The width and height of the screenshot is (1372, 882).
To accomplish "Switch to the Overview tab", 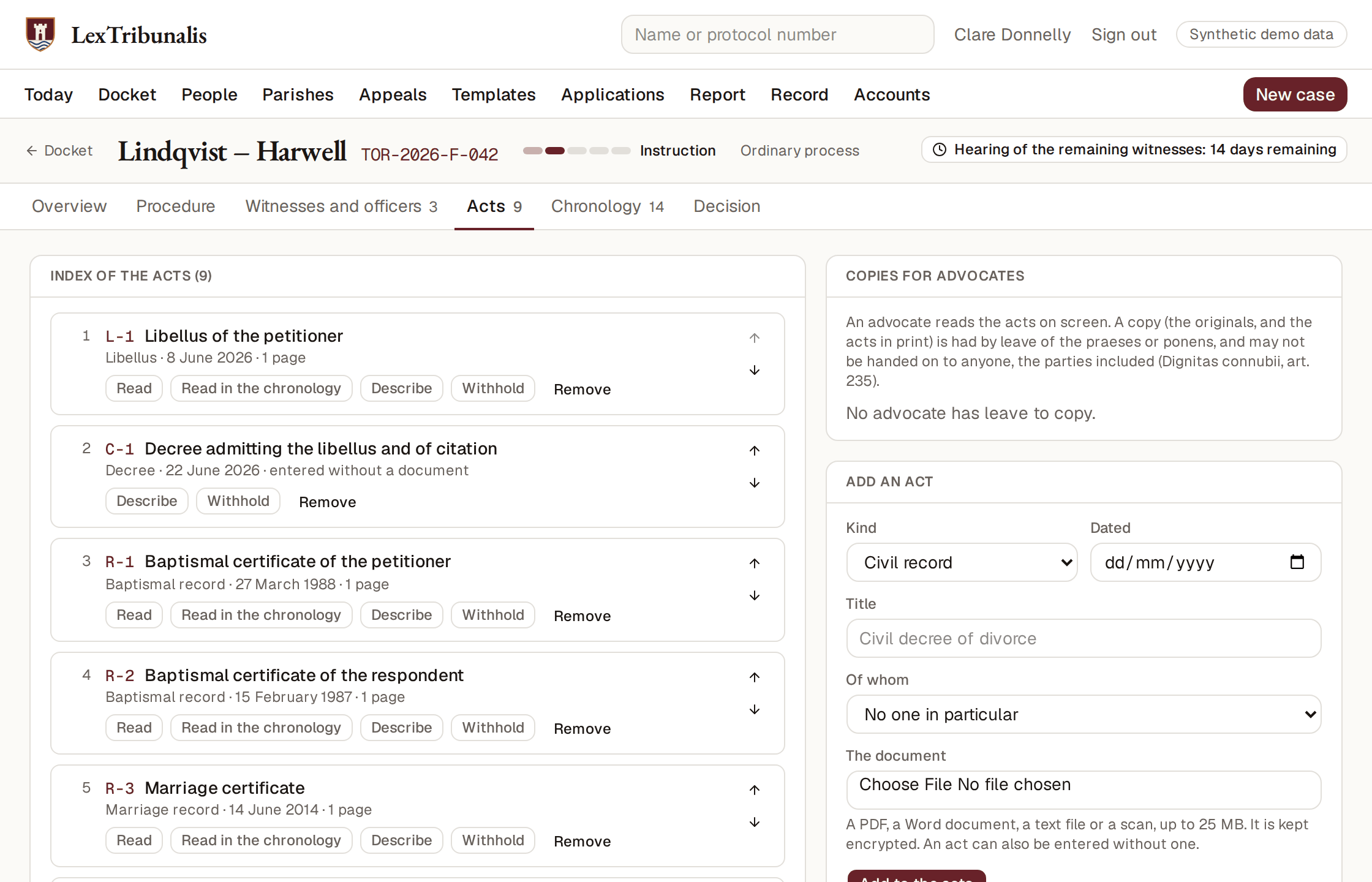I will click(69, 206).
